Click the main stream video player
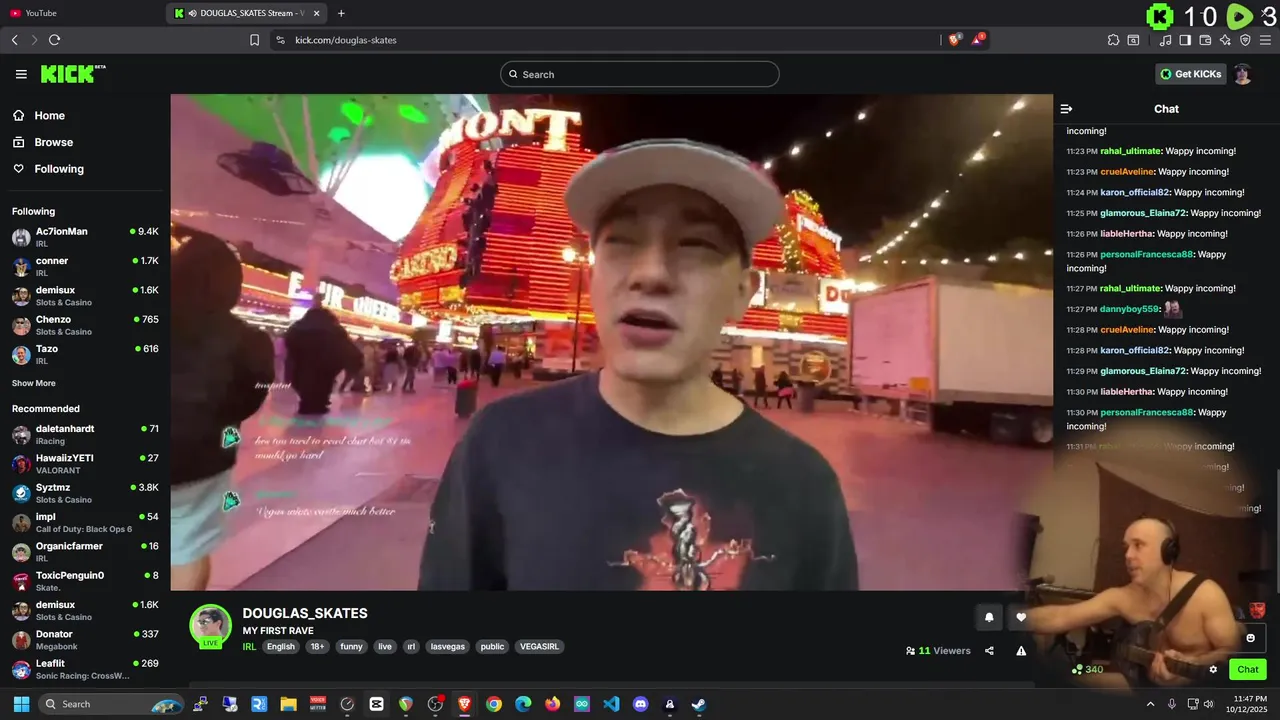The width and height of the screenshot is (1280, 720). point(611,342)
